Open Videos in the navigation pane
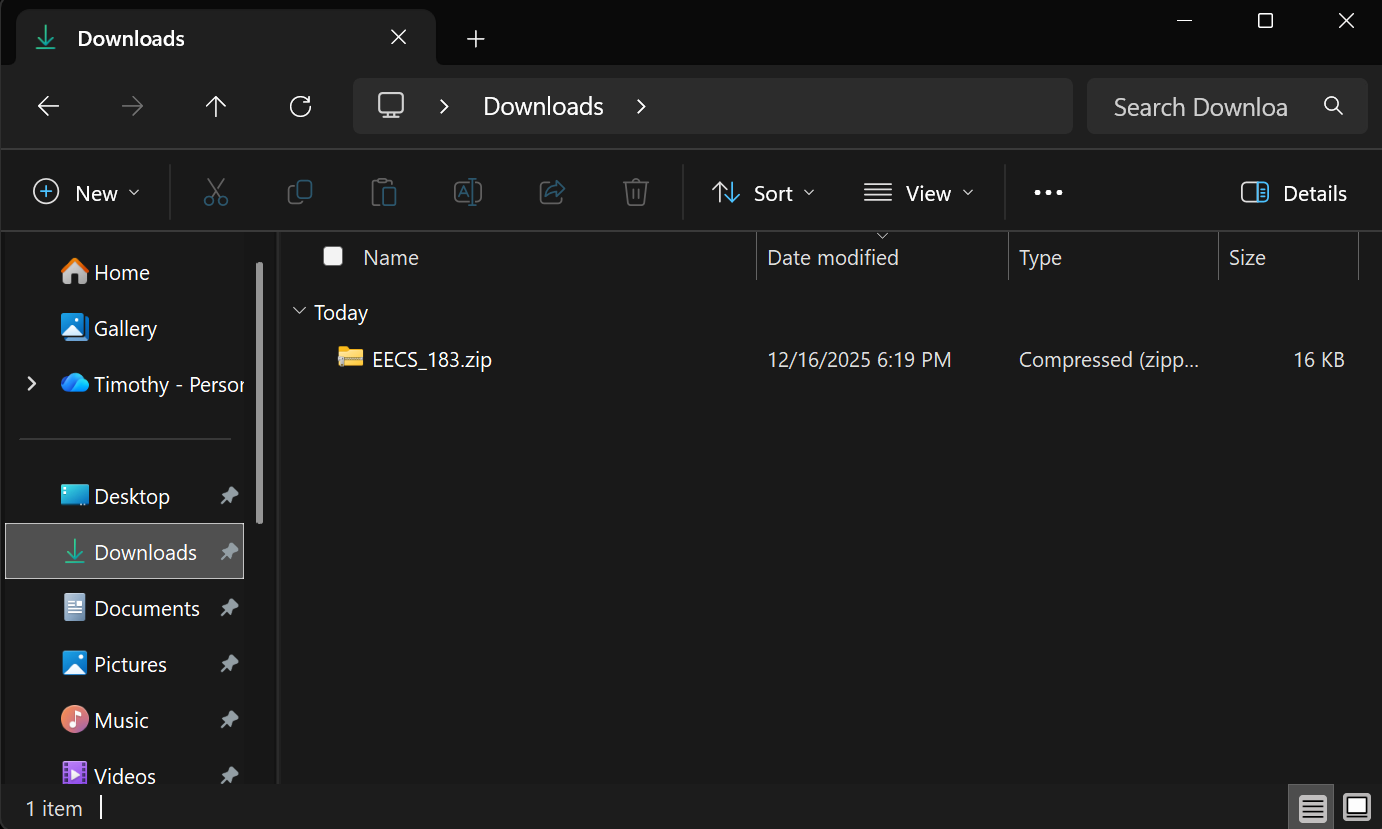This screenshot has width=1382, height=829. click(x=110, y=775)
